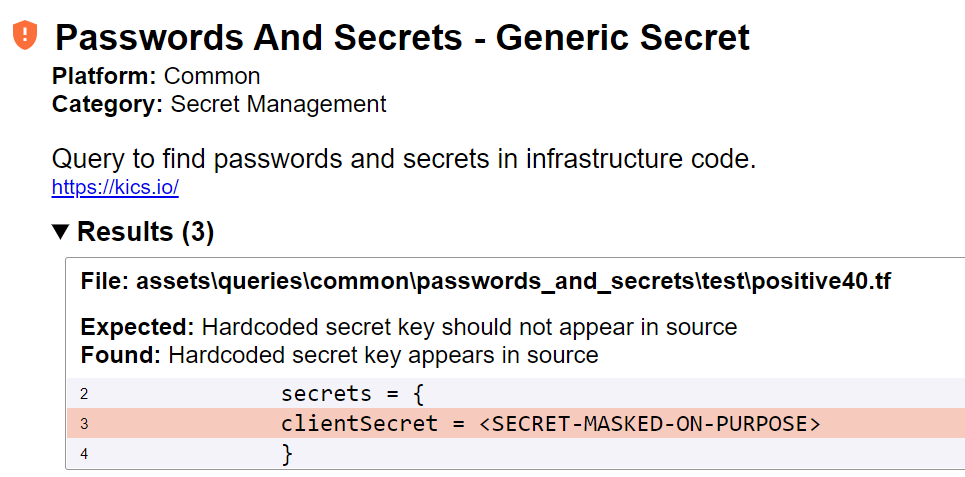Collapse the Results disclosure triangle
Image resolution: width=965 pixels, height=477 pixels.
click(x=61, y=232)
